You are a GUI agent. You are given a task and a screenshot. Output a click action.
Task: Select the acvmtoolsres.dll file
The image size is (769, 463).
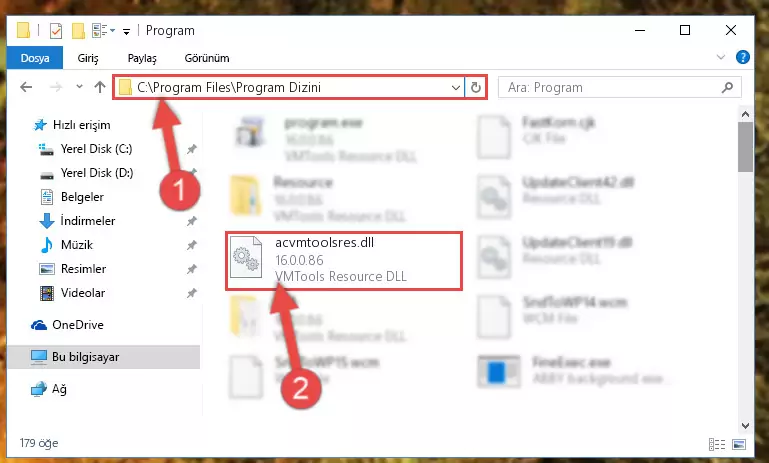tap(343, 261)
